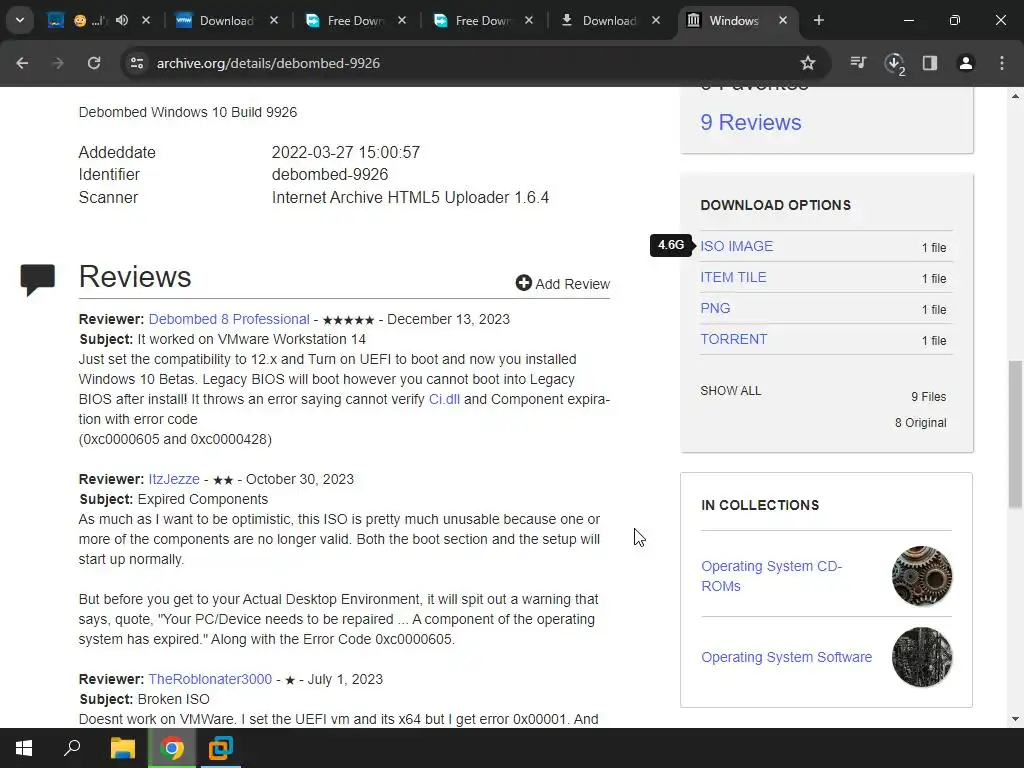The image size is (1024, 768).
Task: Open Operating System CD-ROMs collection link
Action: pyautogui.click(x=771, y=576)
